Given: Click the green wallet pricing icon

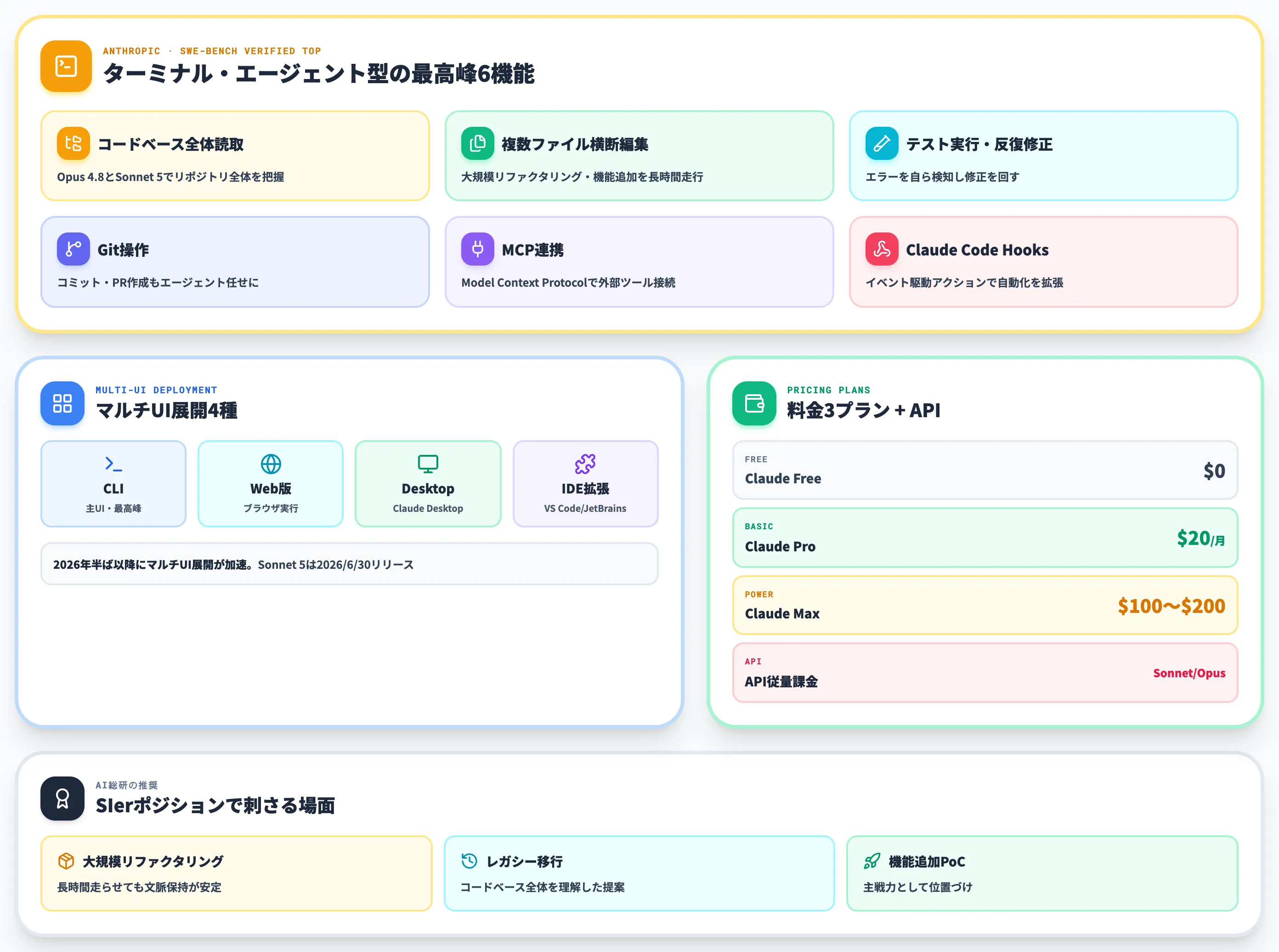Looking at the screenshot, I should pos(754,403).
